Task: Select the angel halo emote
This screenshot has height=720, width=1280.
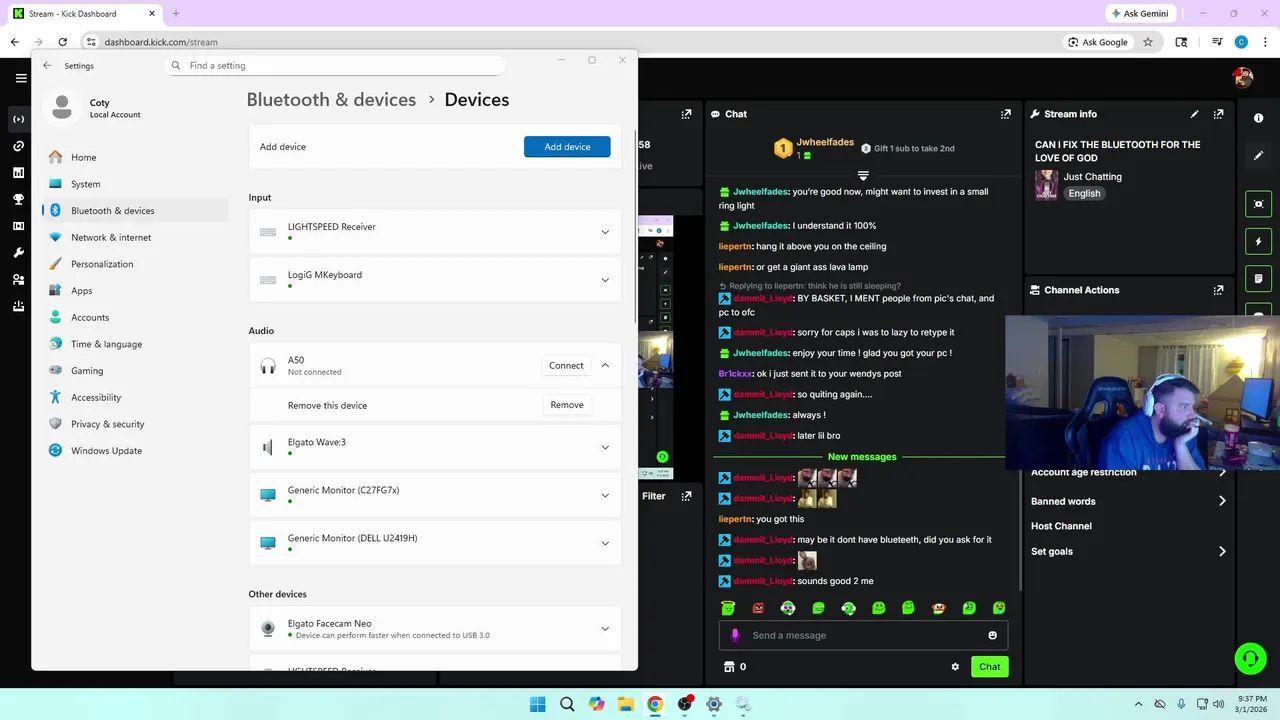Action: pyautogui.click(x=728, y=608)
